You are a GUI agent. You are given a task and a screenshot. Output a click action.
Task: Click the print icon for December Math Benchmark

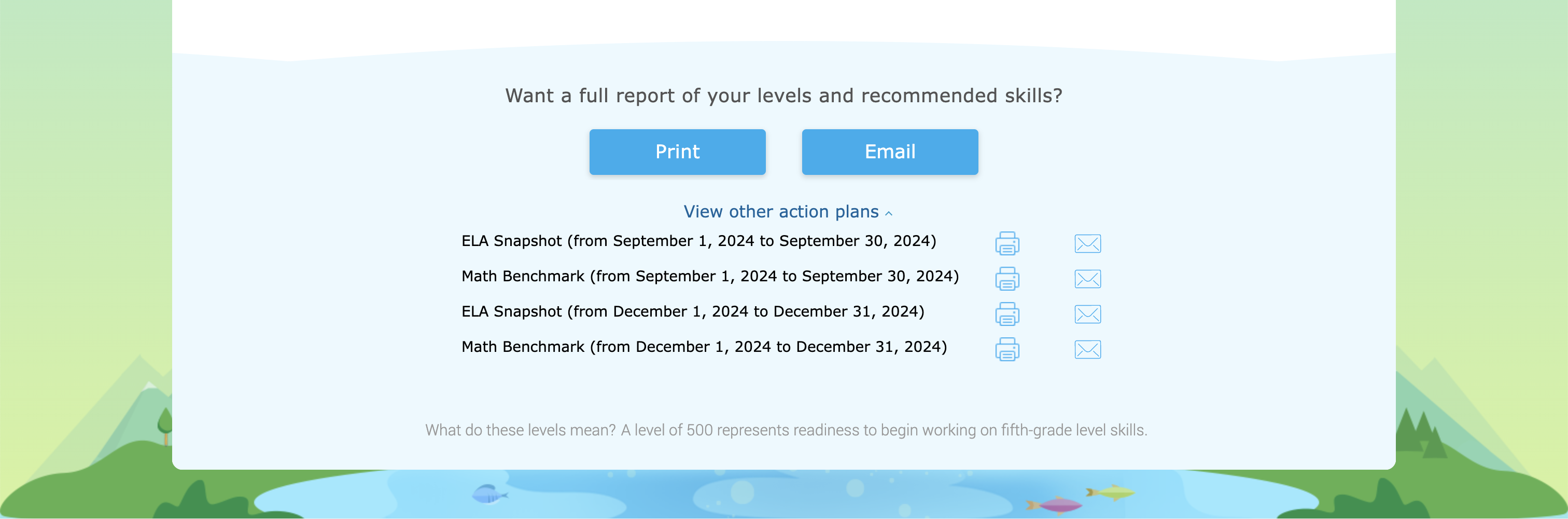coord(1007,349)
